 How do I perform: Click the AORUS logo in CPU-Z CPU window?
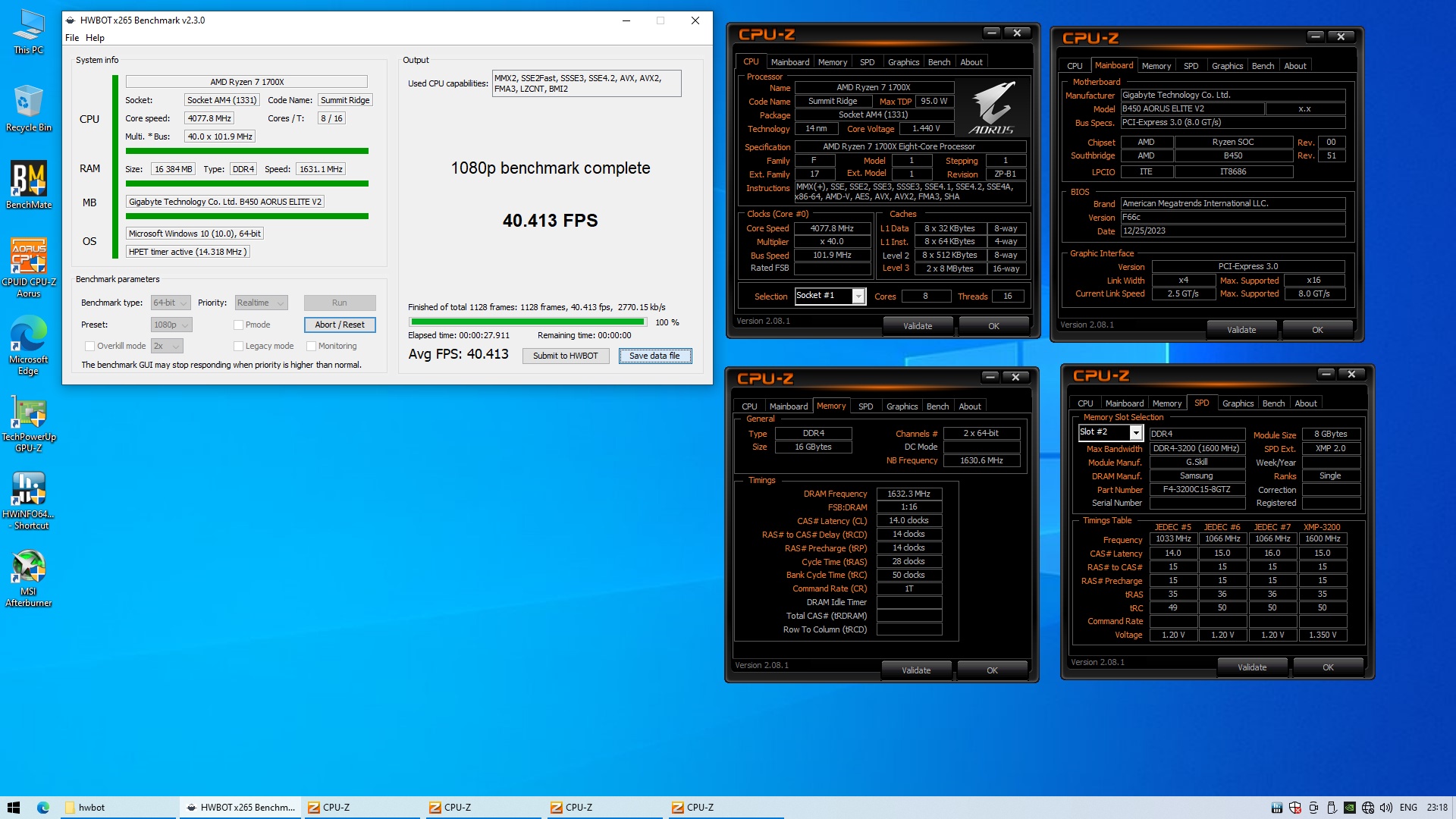coord(992,107)
